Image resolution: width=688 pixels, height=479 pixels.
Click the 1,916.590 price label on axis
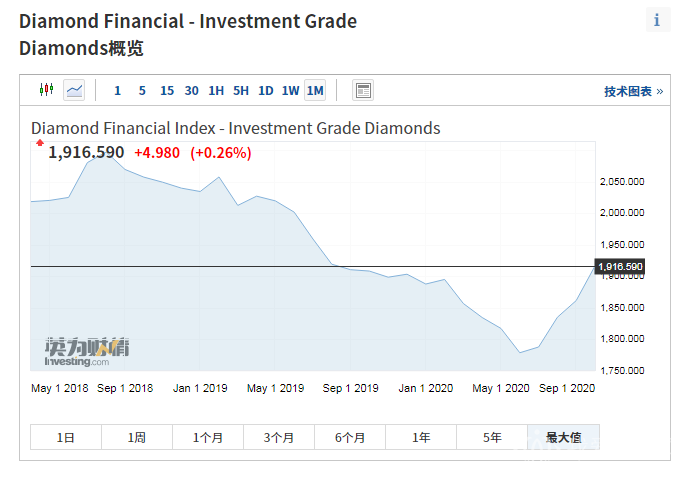620,267
